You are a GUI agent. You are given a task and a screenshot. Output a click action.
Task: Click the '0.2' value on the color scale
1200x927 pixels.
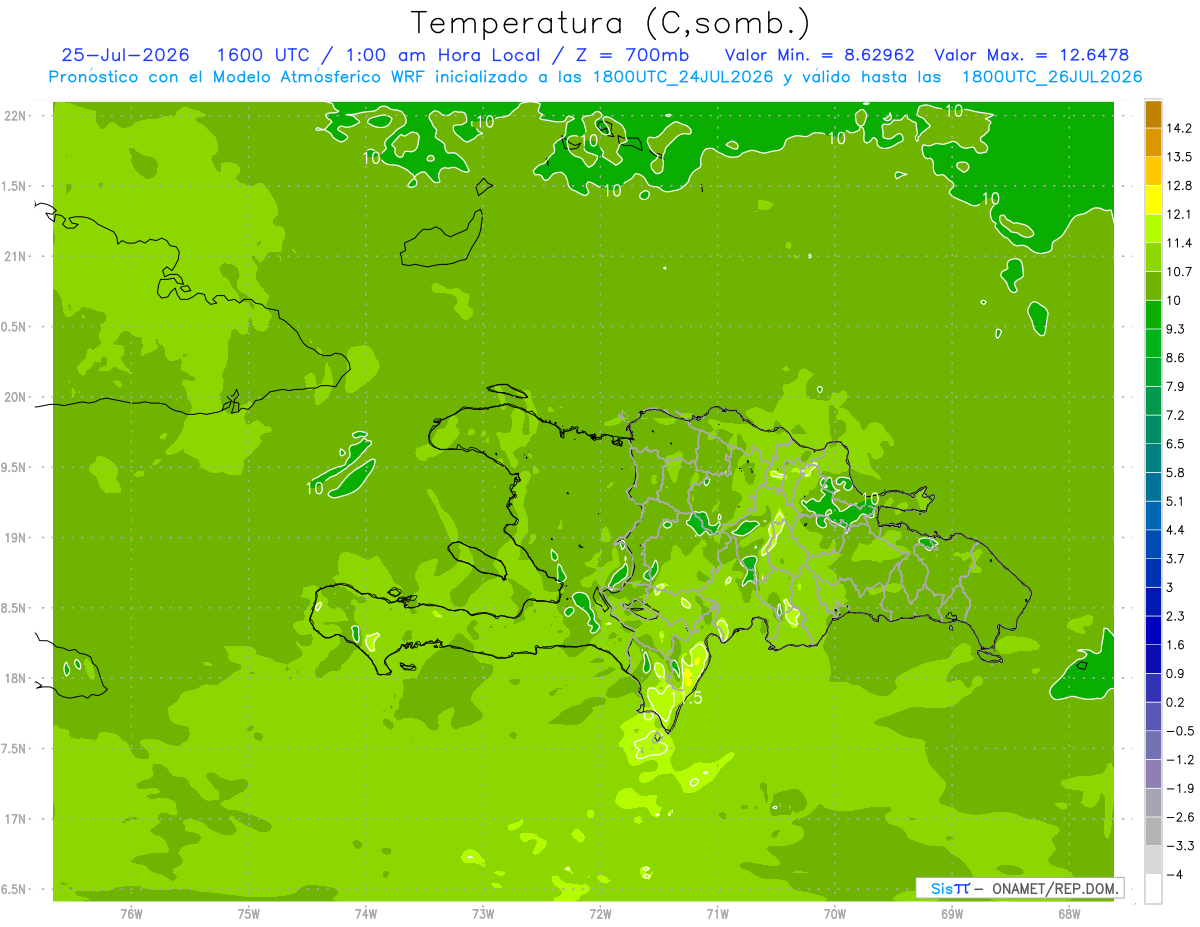[x=1175, y=702]
